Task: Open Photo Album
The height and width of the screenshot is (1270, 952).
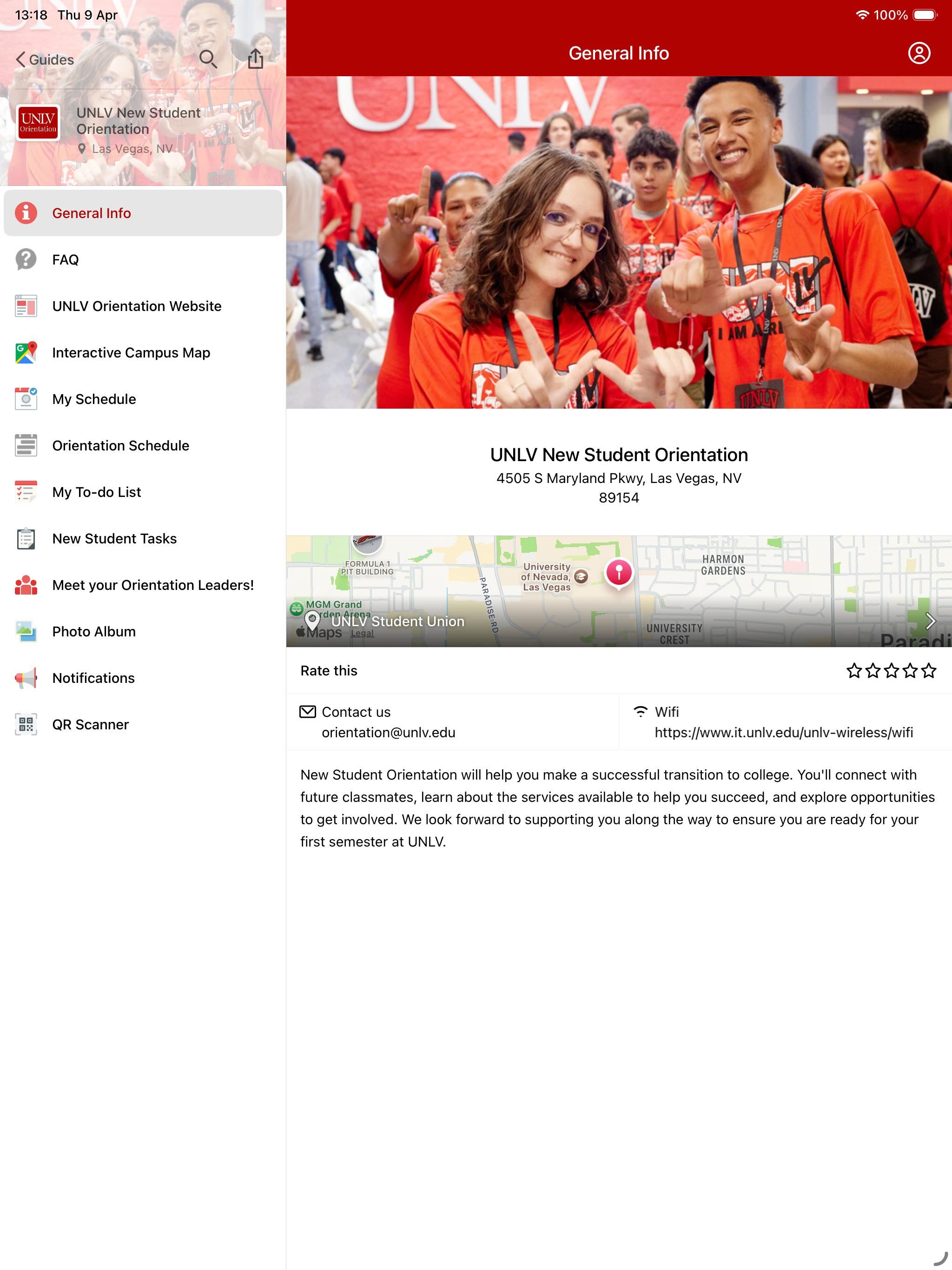Action: (143, 632)
